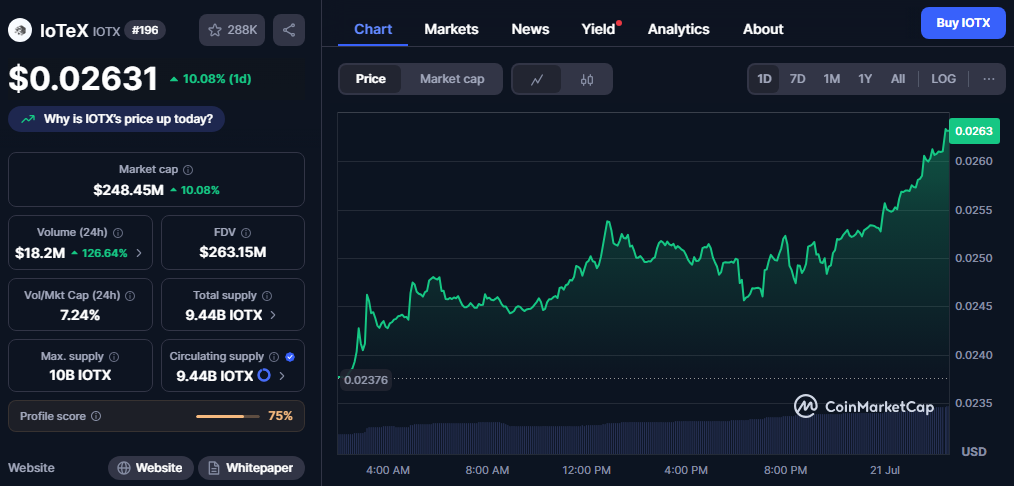Open the News tab
1014x486 pixels.
[530, 29]
